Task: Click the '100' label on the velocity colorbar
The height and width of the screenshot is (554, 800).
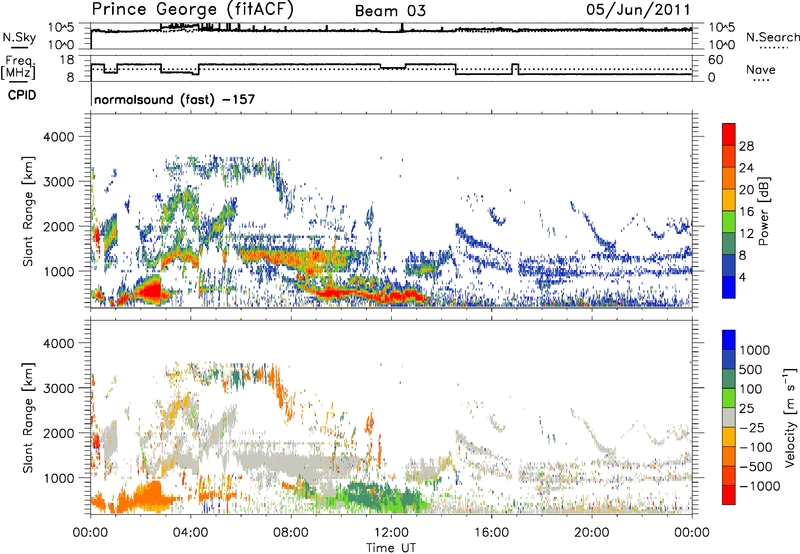Action: tap(751, 389)
